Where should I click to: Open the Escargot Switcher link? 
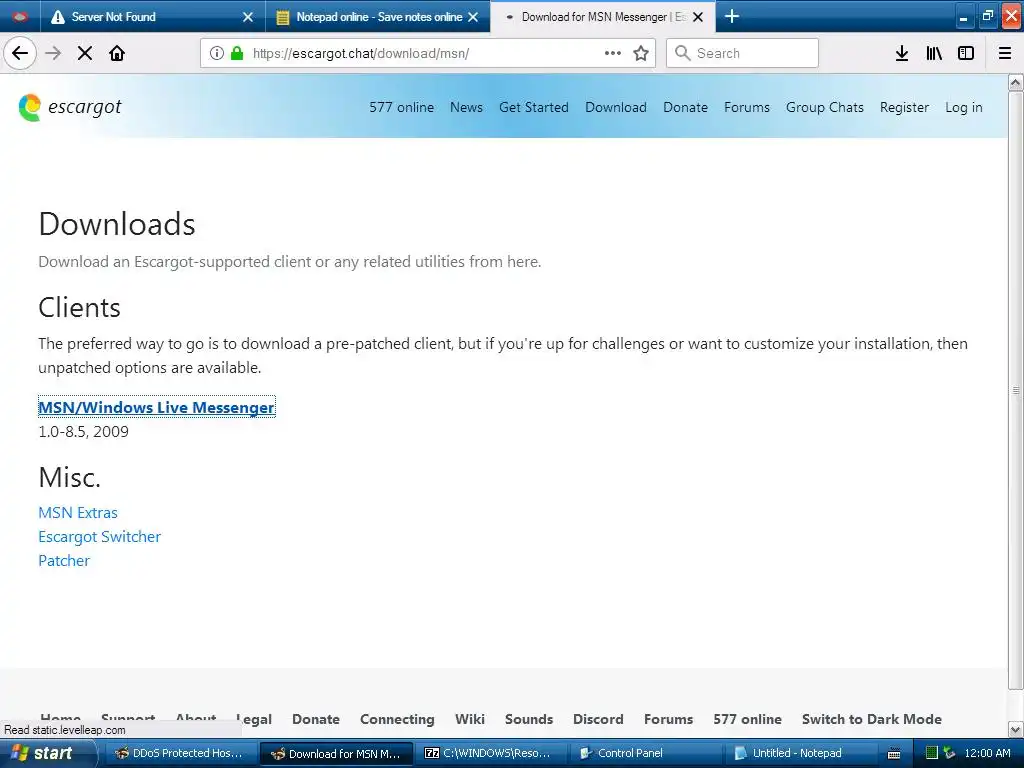click(x=99, y=537)
